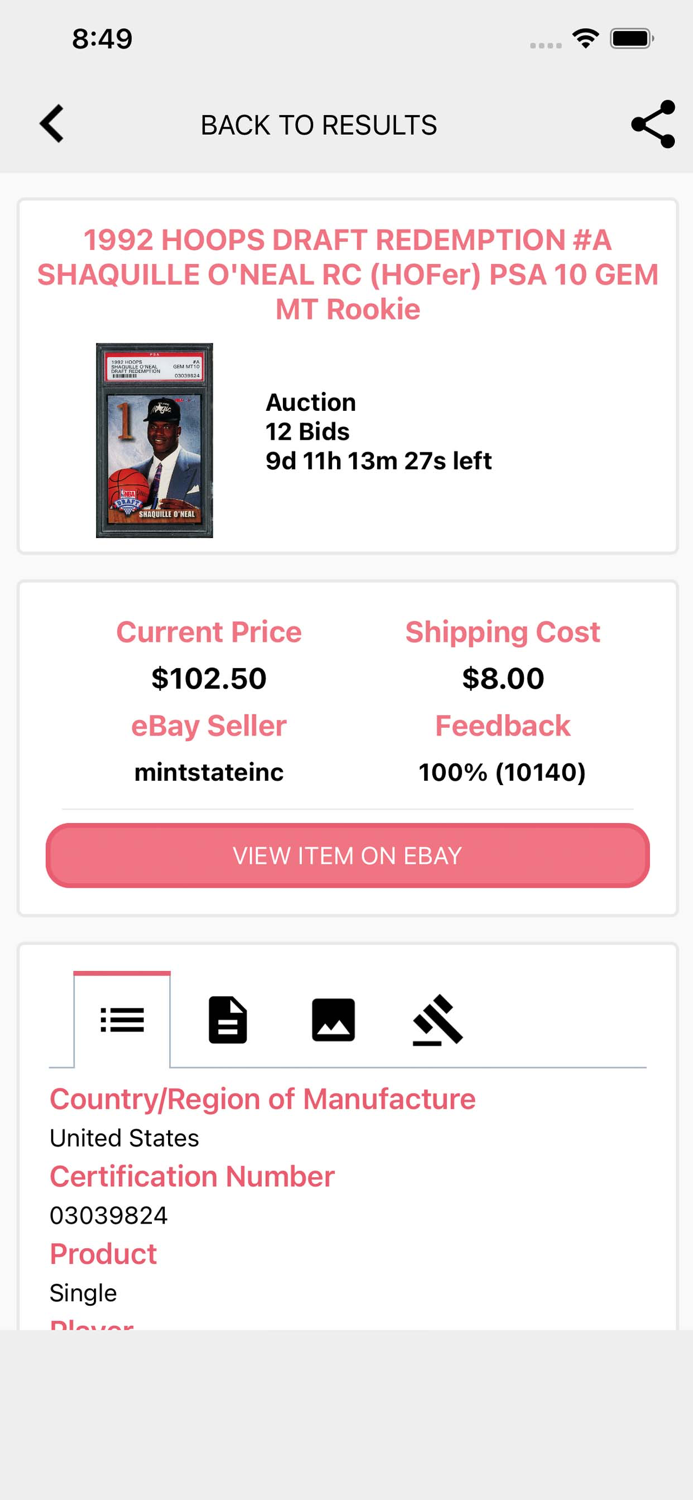Image resolution: width=693 pixels, height=1500 pixels.
Task: Select seller mintstateinc
Action: tap(208, 771)
